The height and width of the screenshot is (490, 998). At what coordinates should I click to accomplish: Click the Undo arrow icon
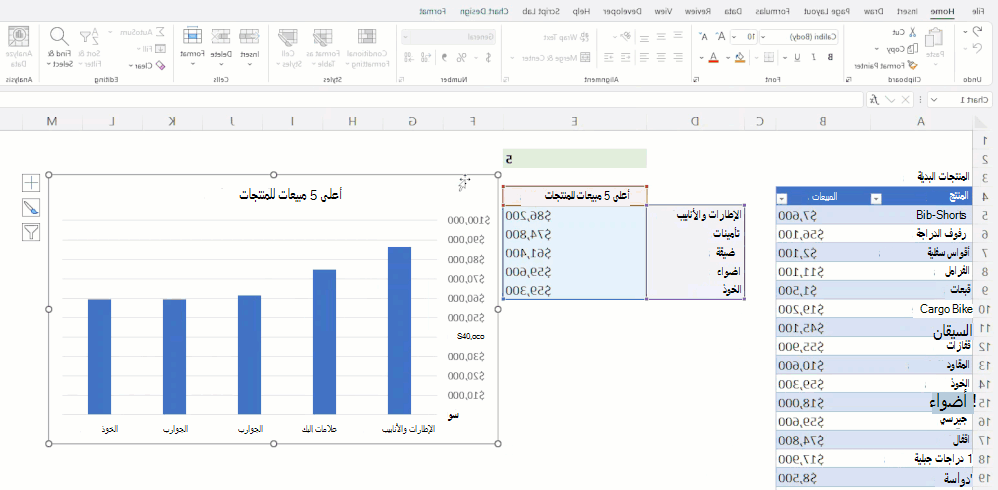point(977,32)
